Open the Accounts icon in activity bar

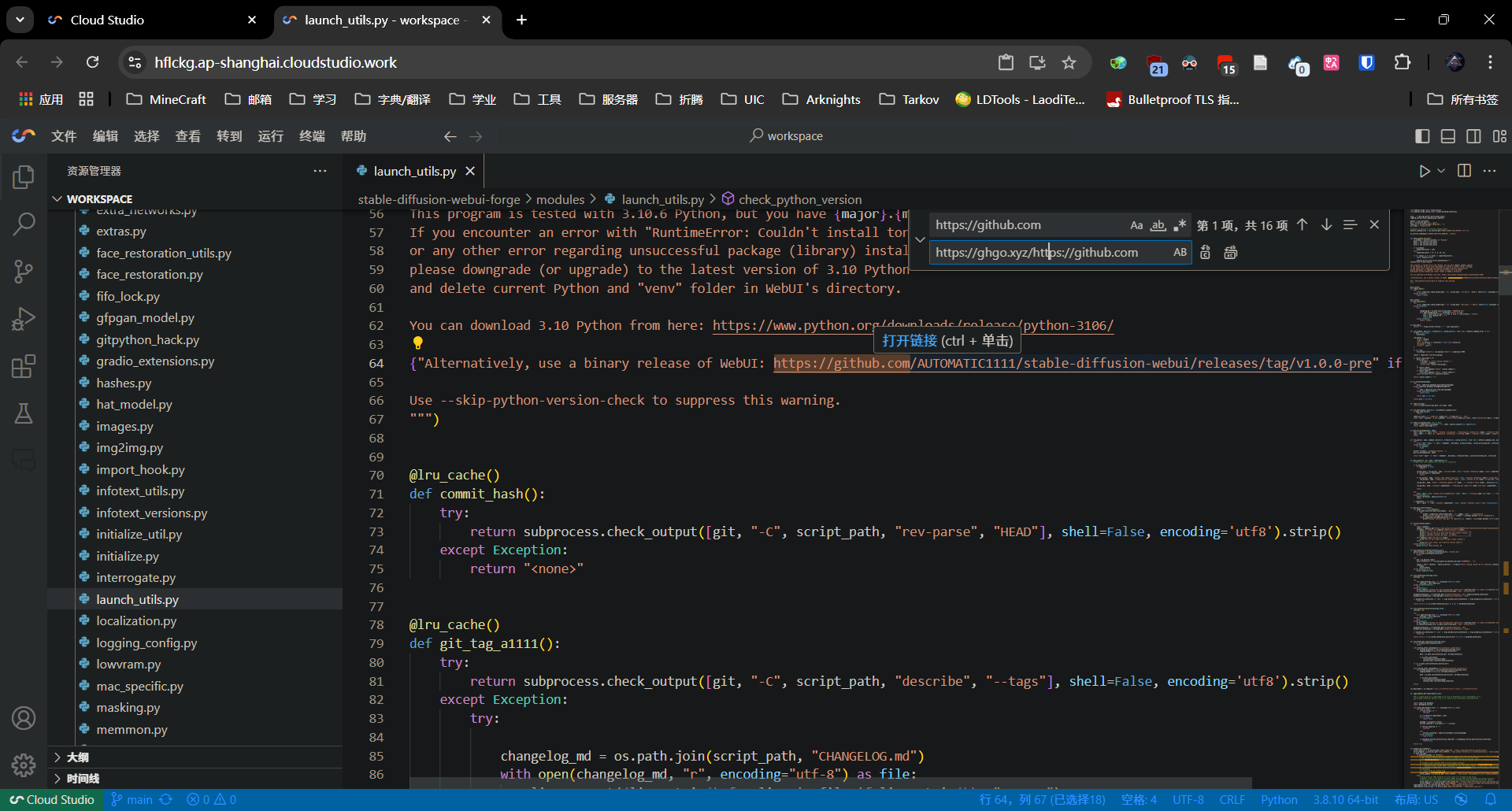(24, 718)
